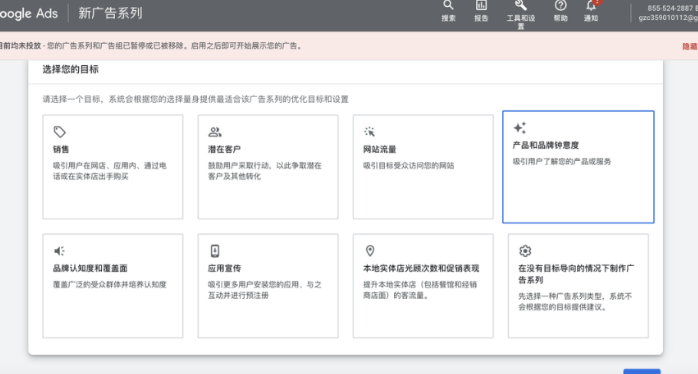Select the 网站流量 goal card
The height and width of the screenshot is (374, 698).
click(423, 167)
